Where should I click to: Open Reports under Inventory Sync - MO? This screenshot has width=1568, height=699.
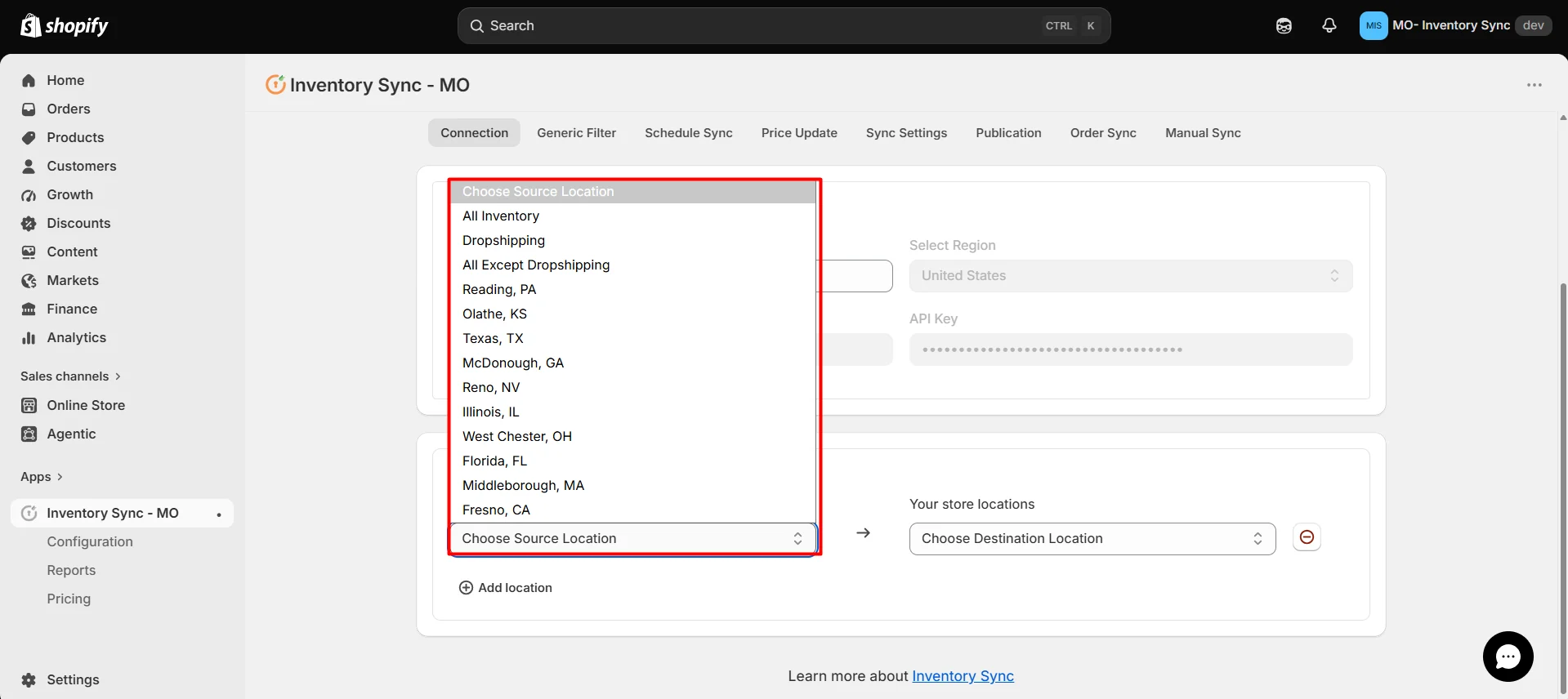point(71,570)
